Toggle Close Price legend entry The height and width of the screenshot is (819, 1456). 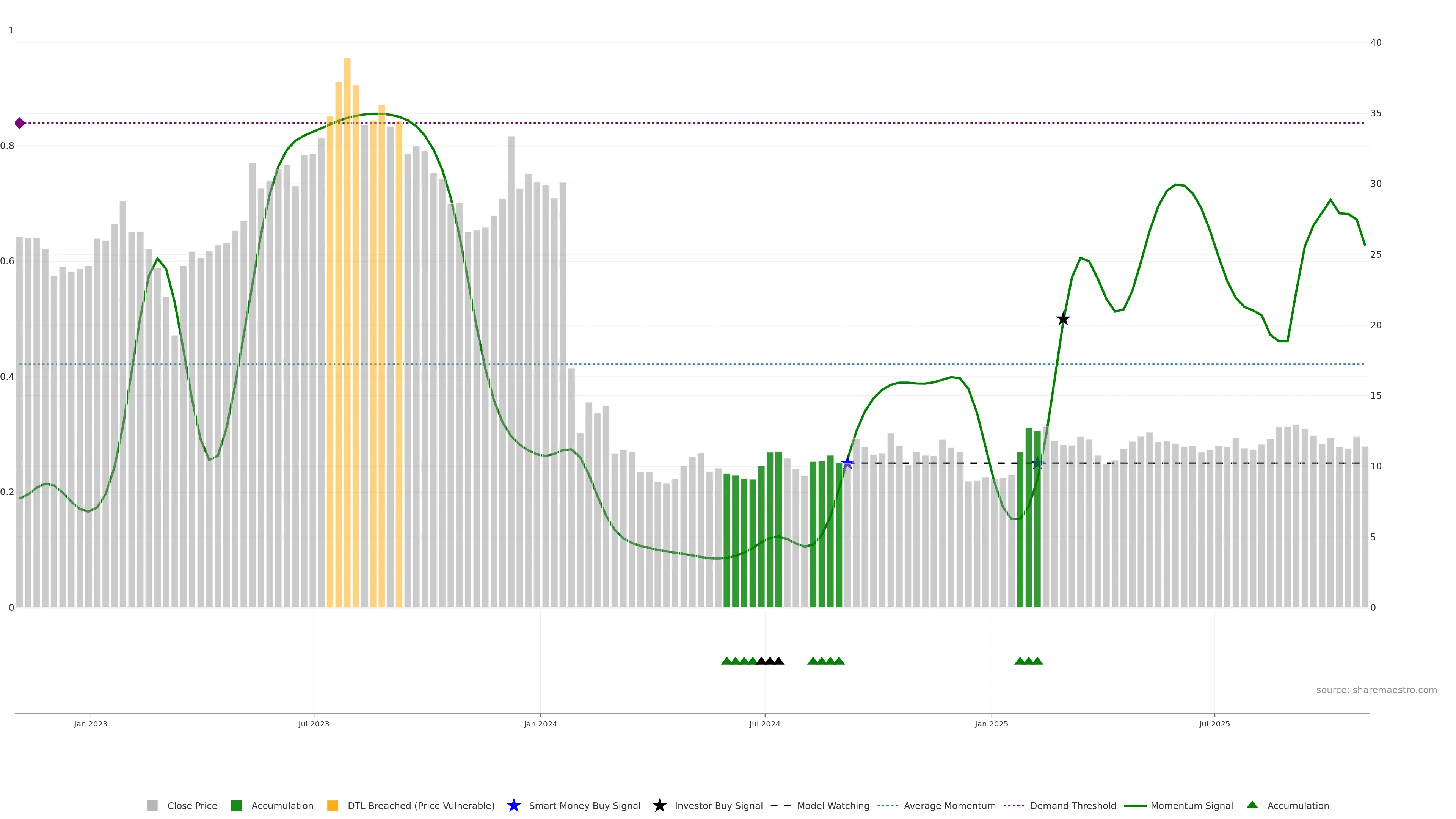click(191, 805)
